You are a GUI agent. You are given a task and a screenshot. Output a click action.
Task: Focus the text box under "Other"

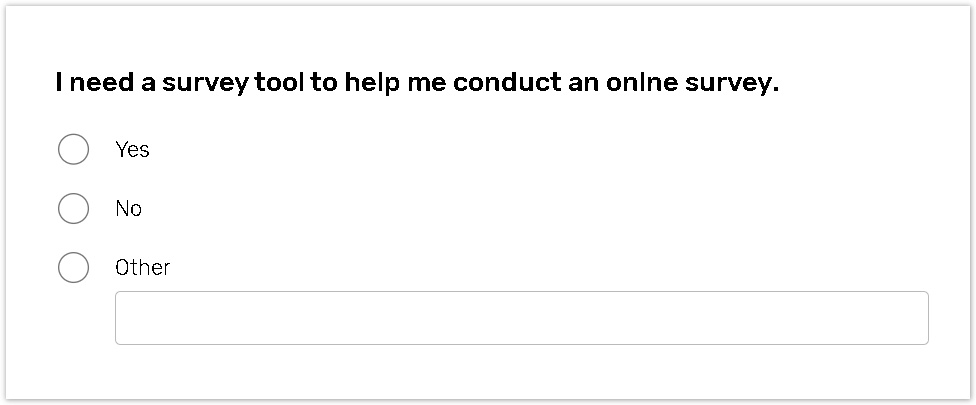pos(521,318)
